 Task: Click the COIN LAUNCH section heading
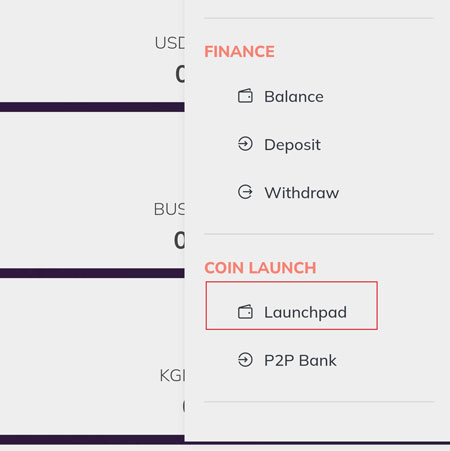260,268
